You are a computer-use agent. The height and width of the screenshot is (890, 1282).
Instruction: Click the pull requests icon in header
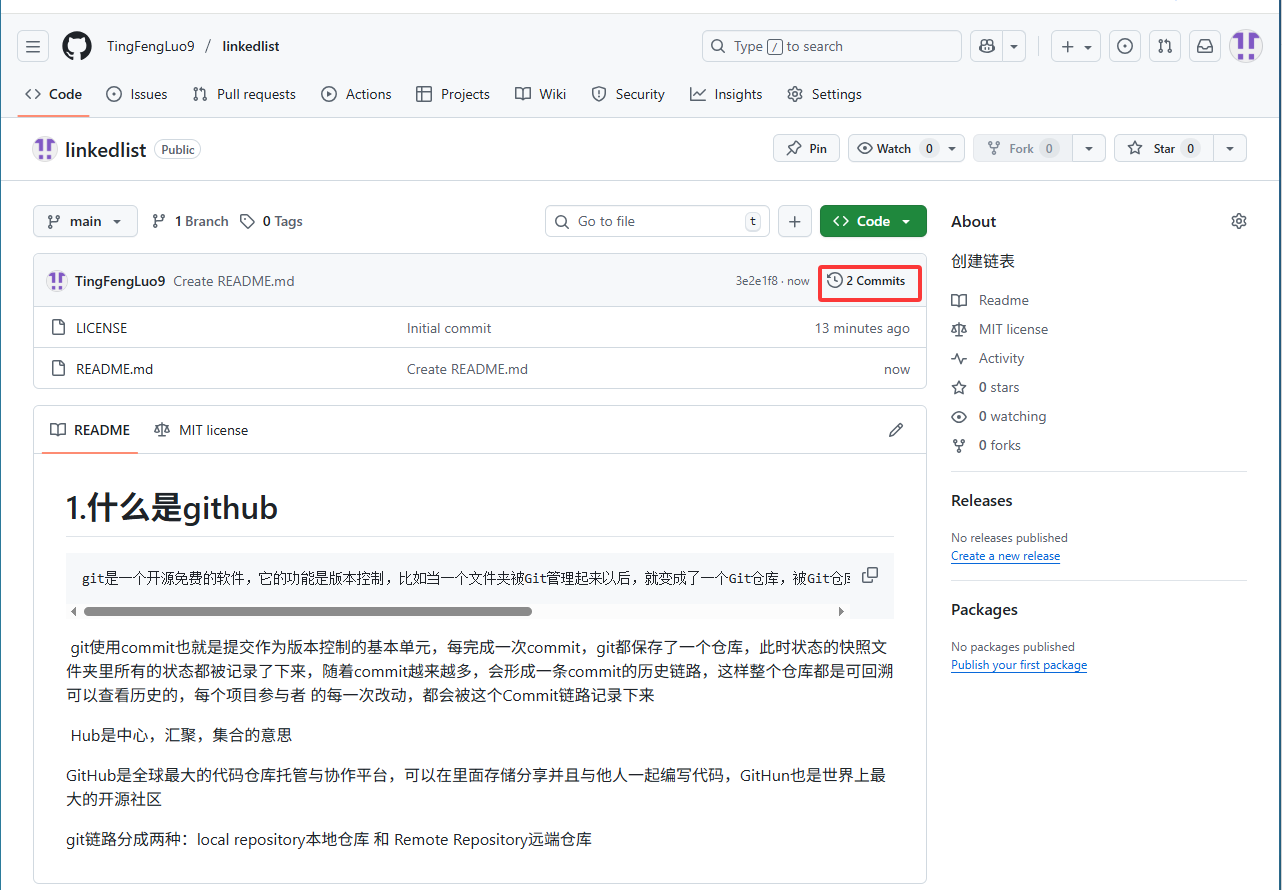tap(1164, 46)
